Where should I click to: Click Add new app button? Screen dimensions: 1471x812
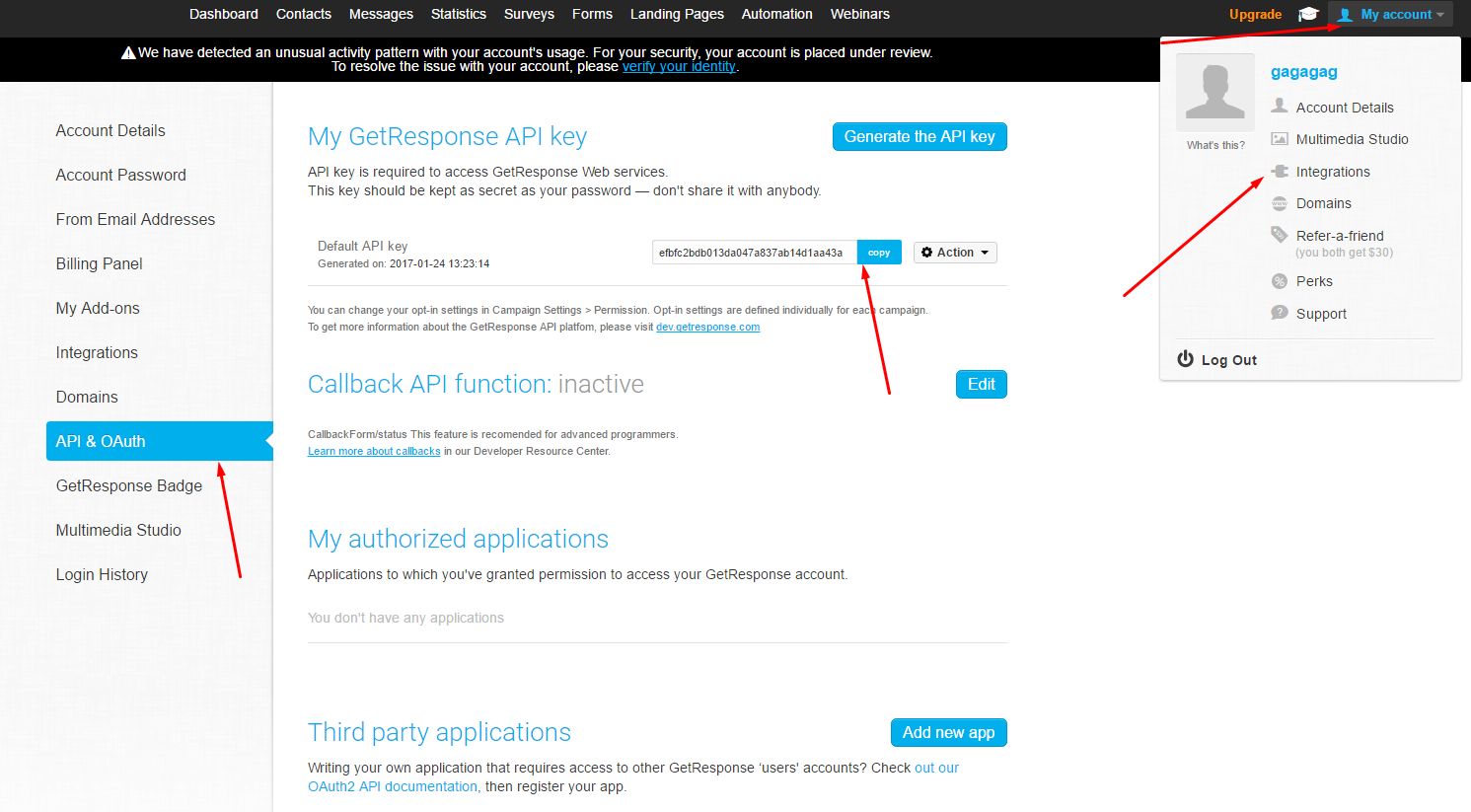[949, 732]
